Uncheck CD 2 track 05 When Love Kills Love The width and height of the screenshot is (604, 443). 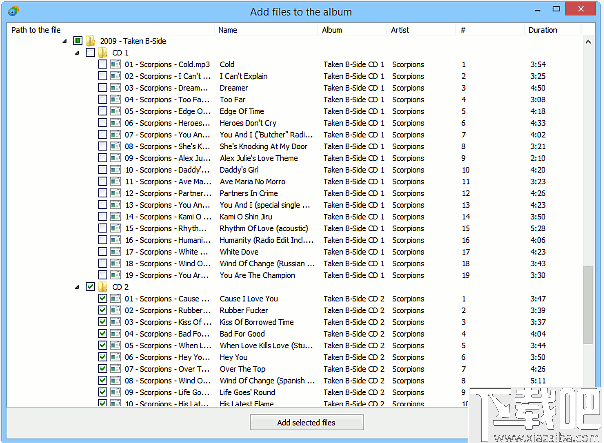click(x=102, y=345)
